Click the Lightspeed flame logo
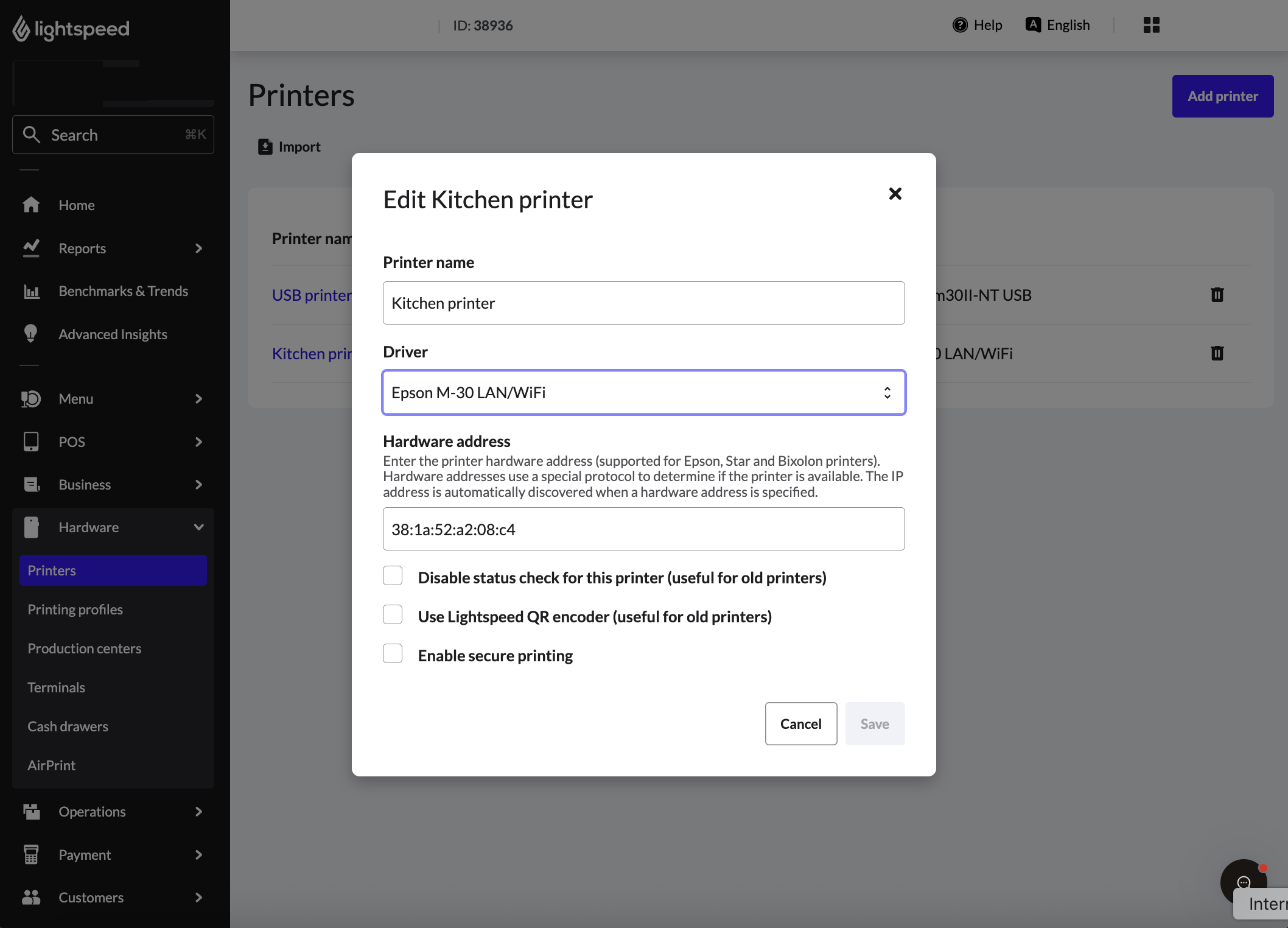1288x928 pixels. point(21,29)
